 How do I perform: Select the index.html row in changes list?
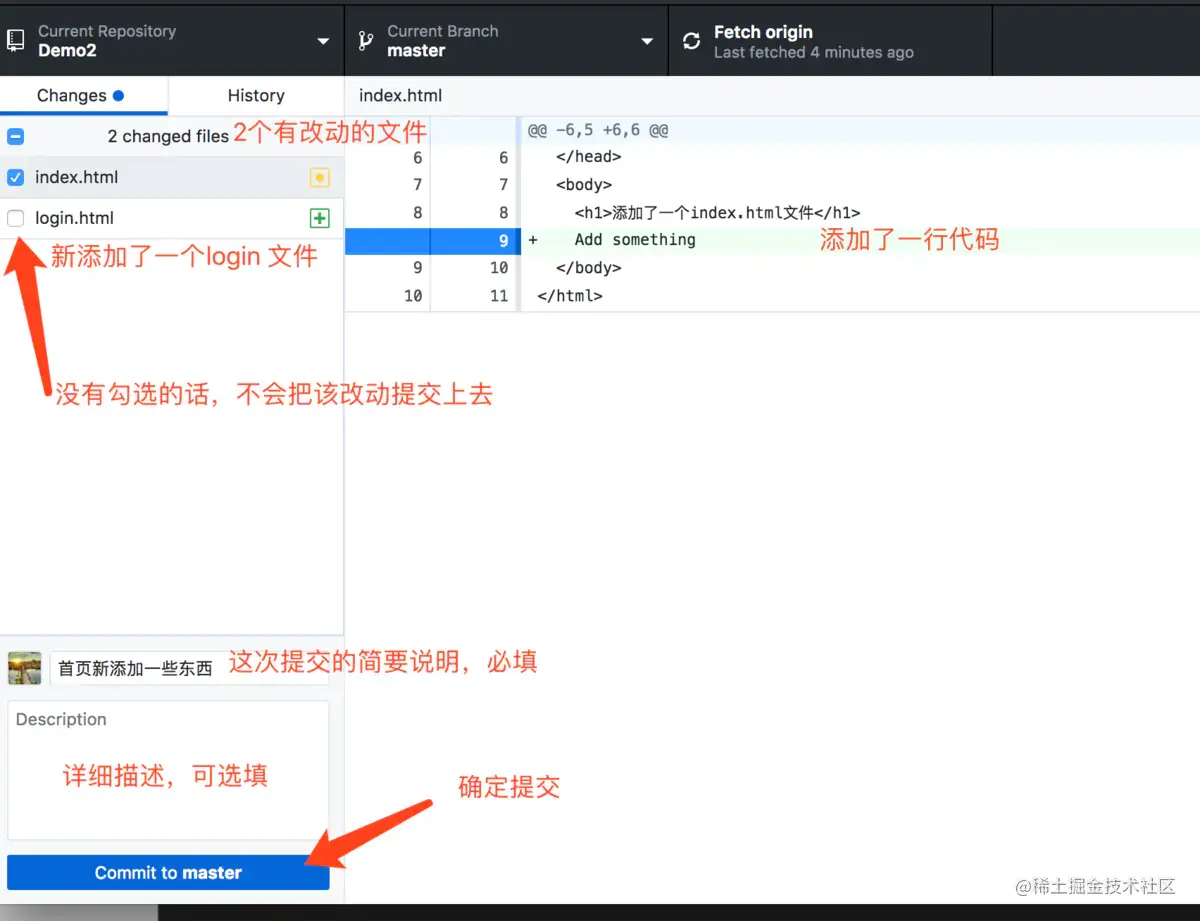172,178
